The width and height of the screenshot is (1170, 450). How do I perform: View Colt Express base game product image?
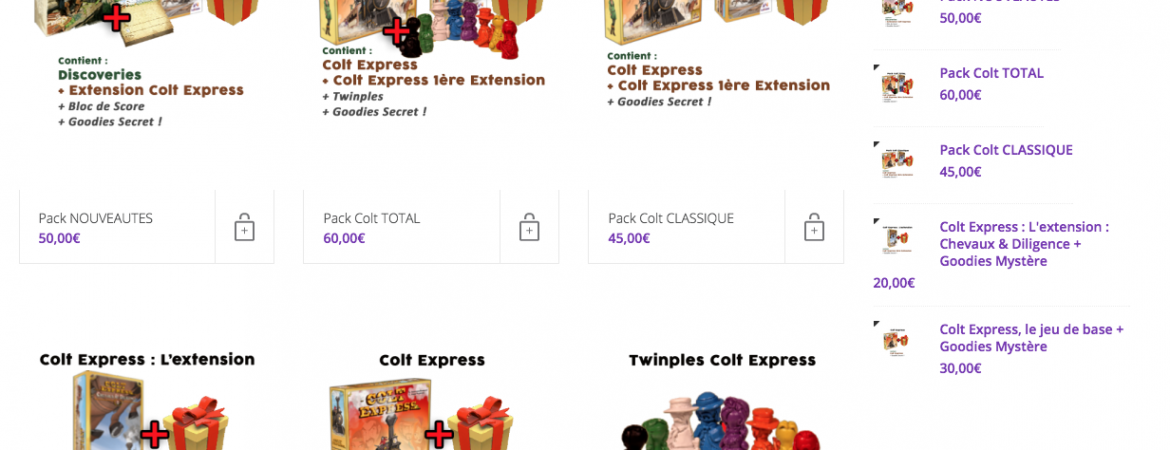pos(431,401)
